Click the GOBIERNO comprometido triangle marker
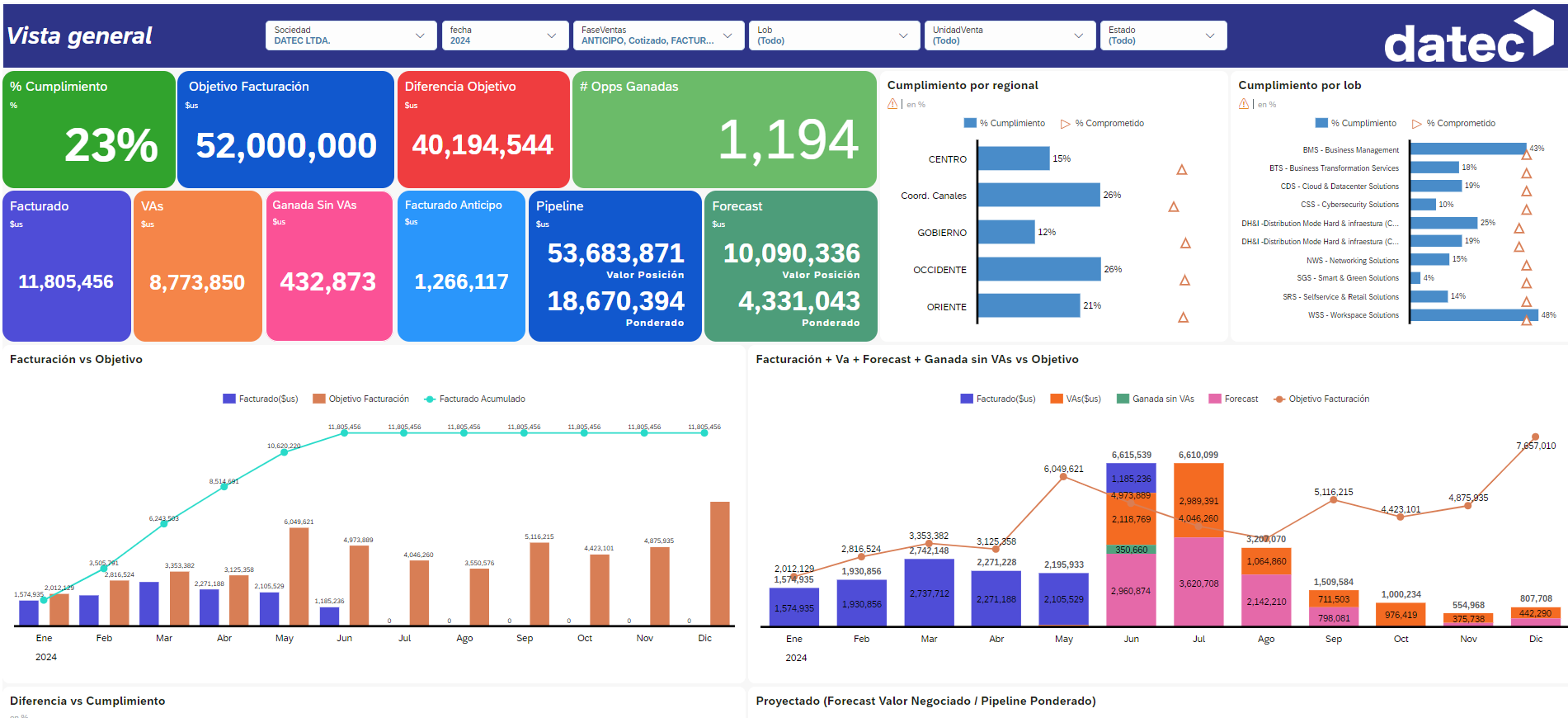Viewport: 1568px width, 718px height. click(1185, 243)
